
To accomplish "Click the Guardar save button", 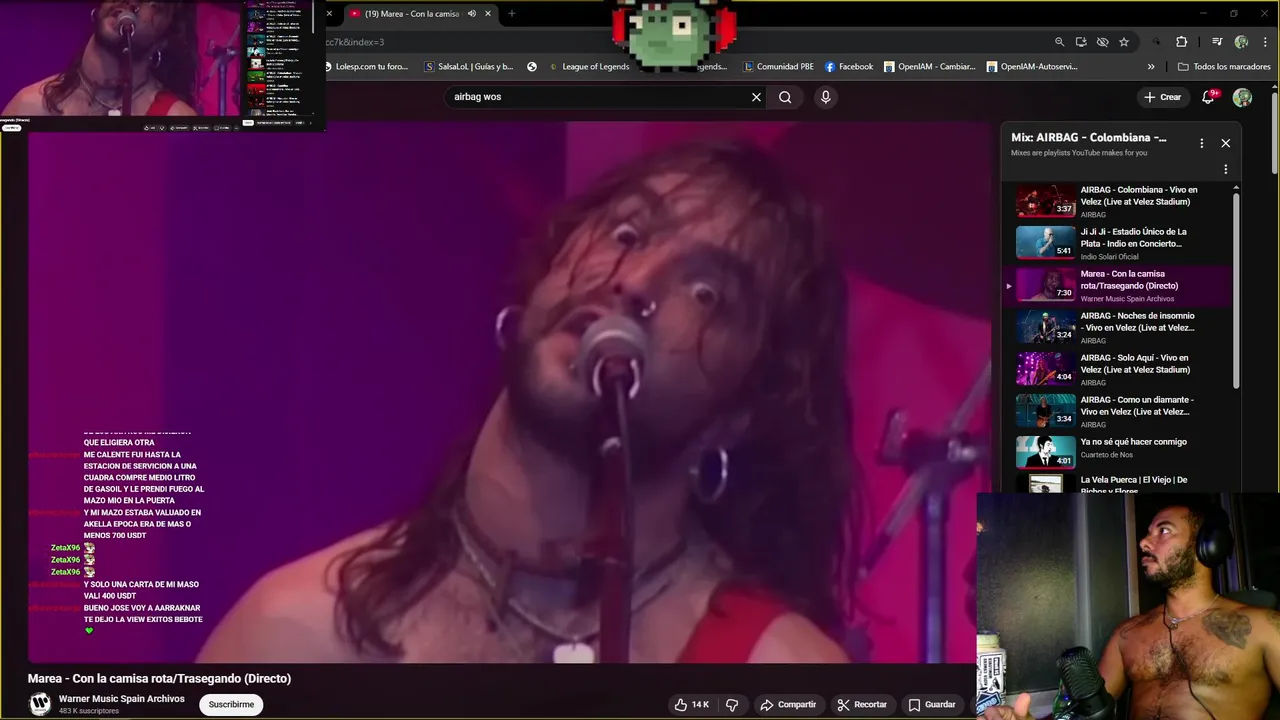I will click(932, 704).
